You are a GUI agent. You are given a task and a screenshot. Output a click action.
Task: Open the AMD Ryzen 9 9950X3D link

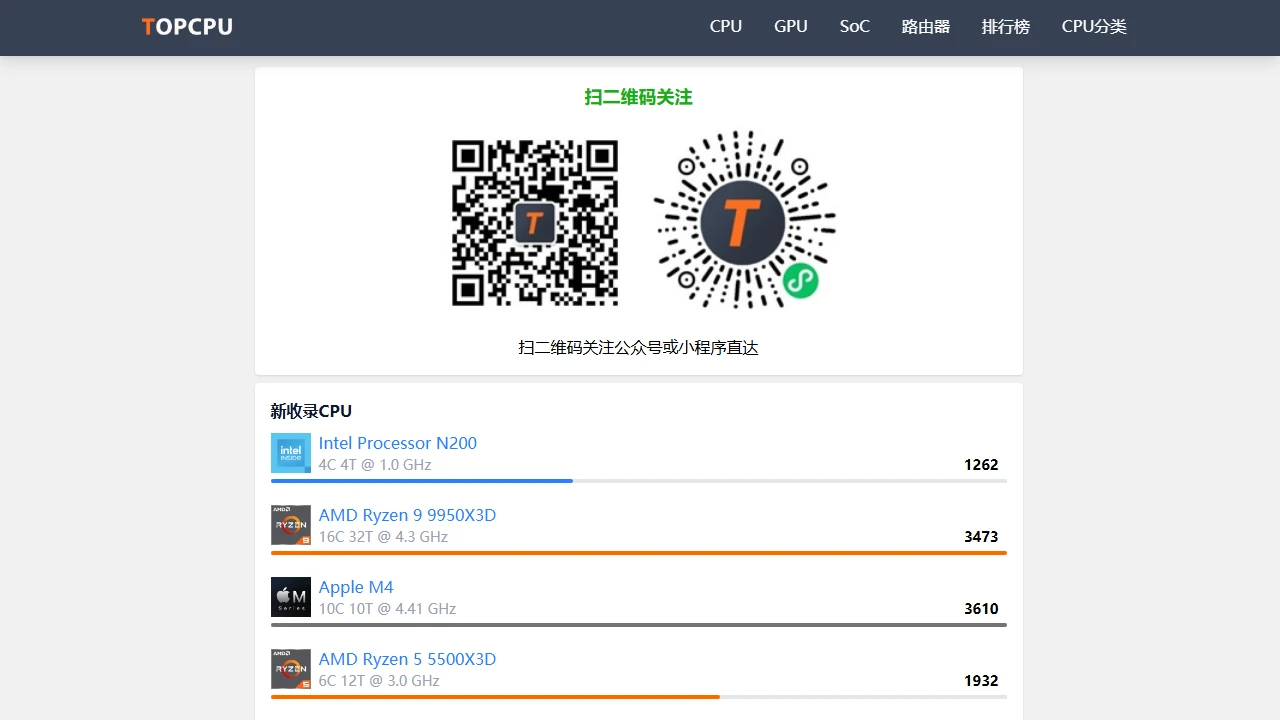(x=407, y=515)
